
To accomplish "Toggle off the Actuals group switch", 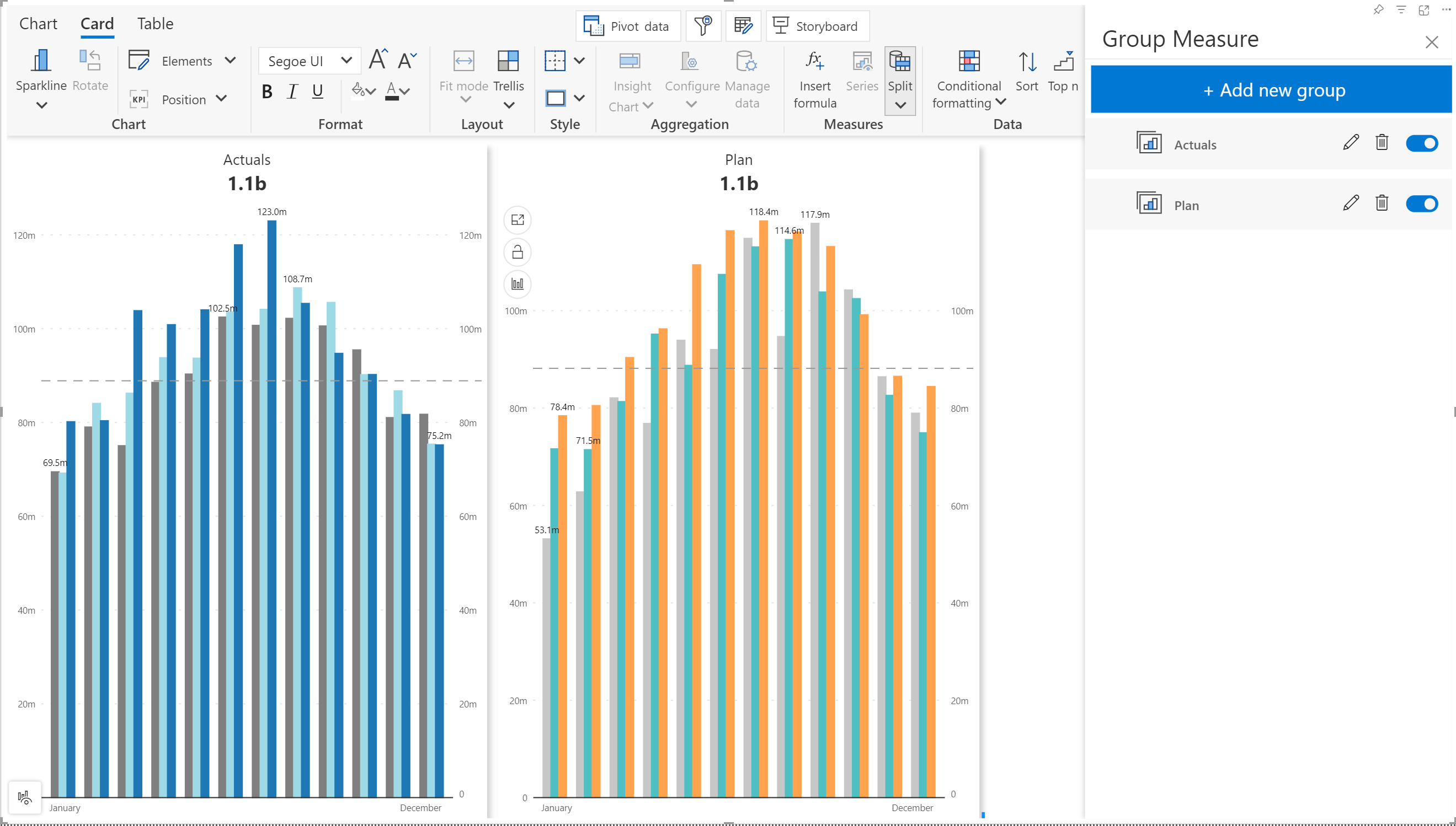I will coord(1421,143).
